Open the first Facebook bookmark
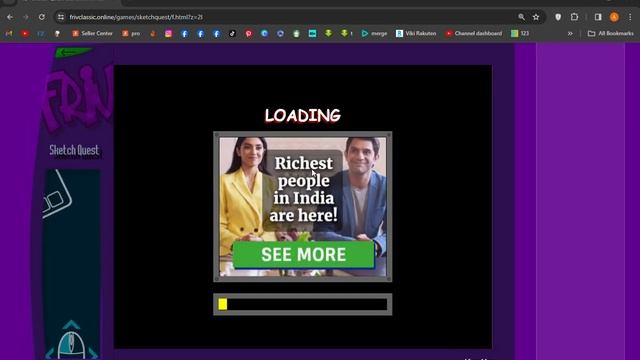The height and width of the screenshot is (360, 640). pos(184,33)
